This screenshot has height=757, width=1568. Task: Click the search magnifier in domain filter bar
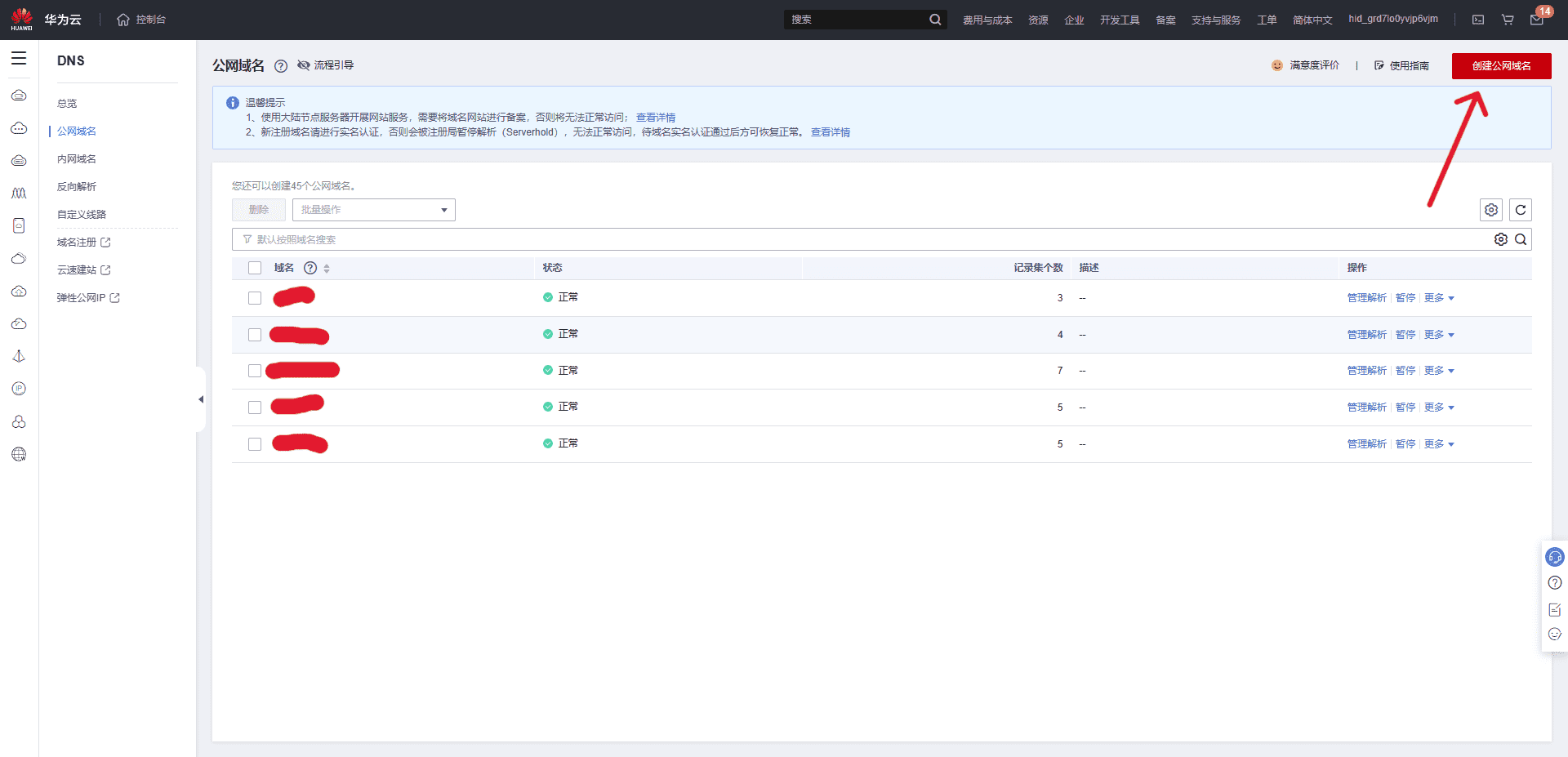(x=1521, y=239)
